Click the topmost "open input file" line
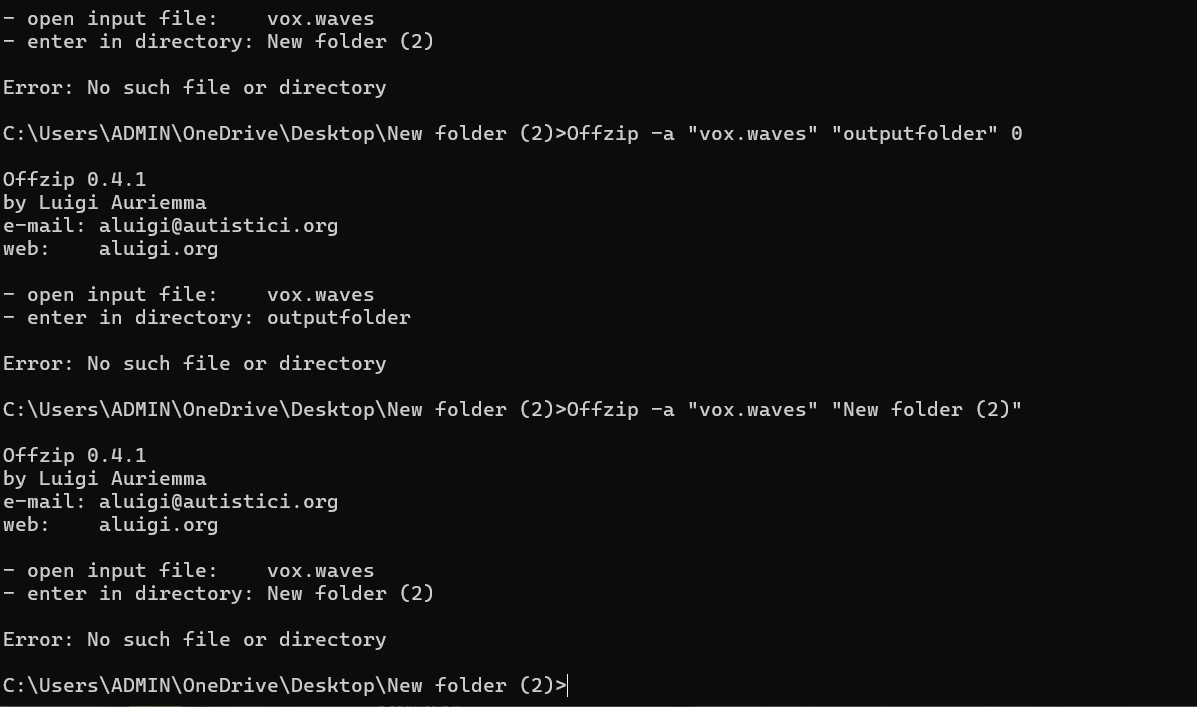The height and width of the screenshot is (707, 1197). click(x=189, y=18)
